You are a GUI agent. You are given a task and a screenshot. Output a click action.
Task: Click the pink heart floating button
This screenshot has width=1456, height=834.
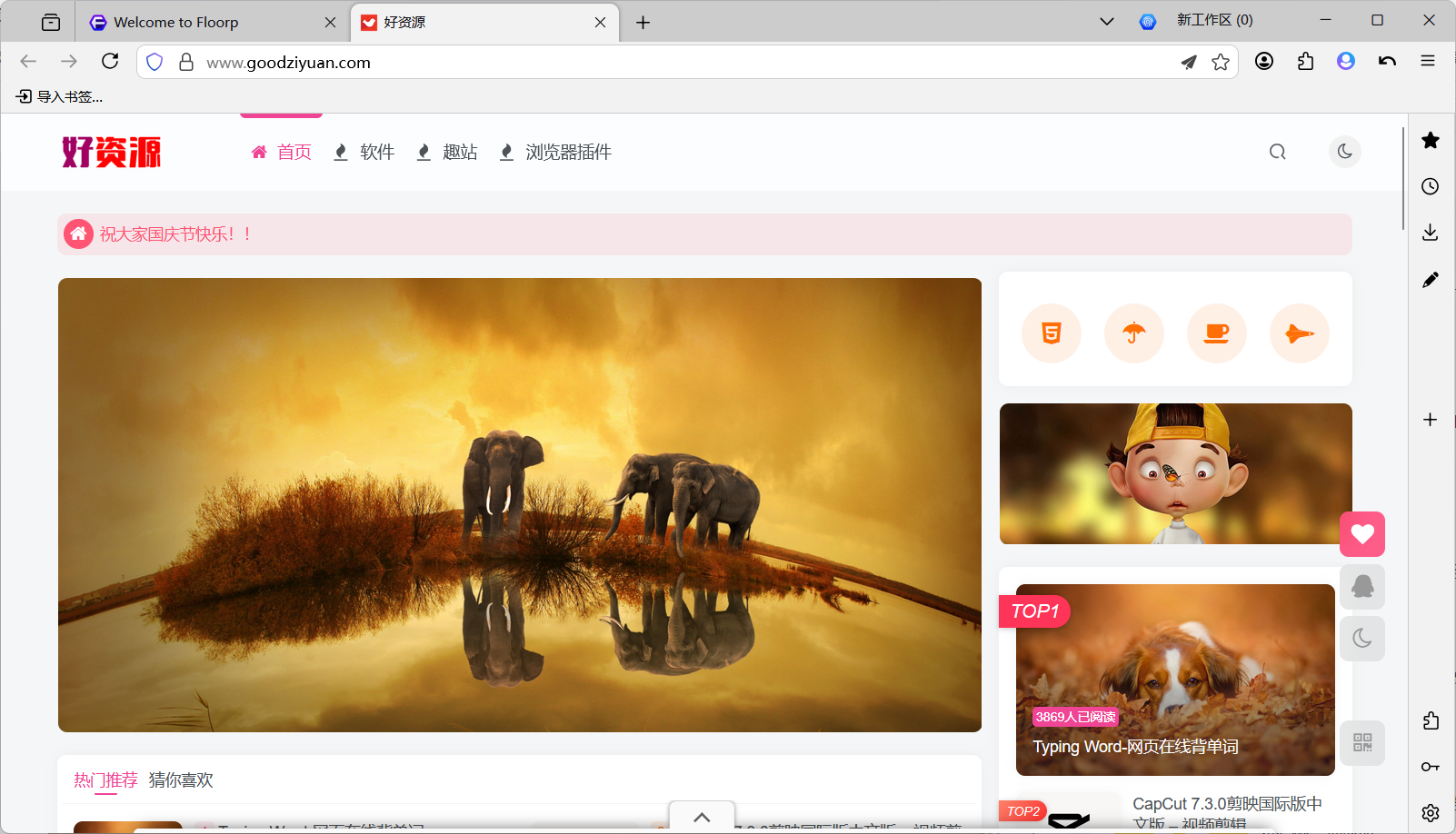pyautogui.click(x=1361, y=534)
